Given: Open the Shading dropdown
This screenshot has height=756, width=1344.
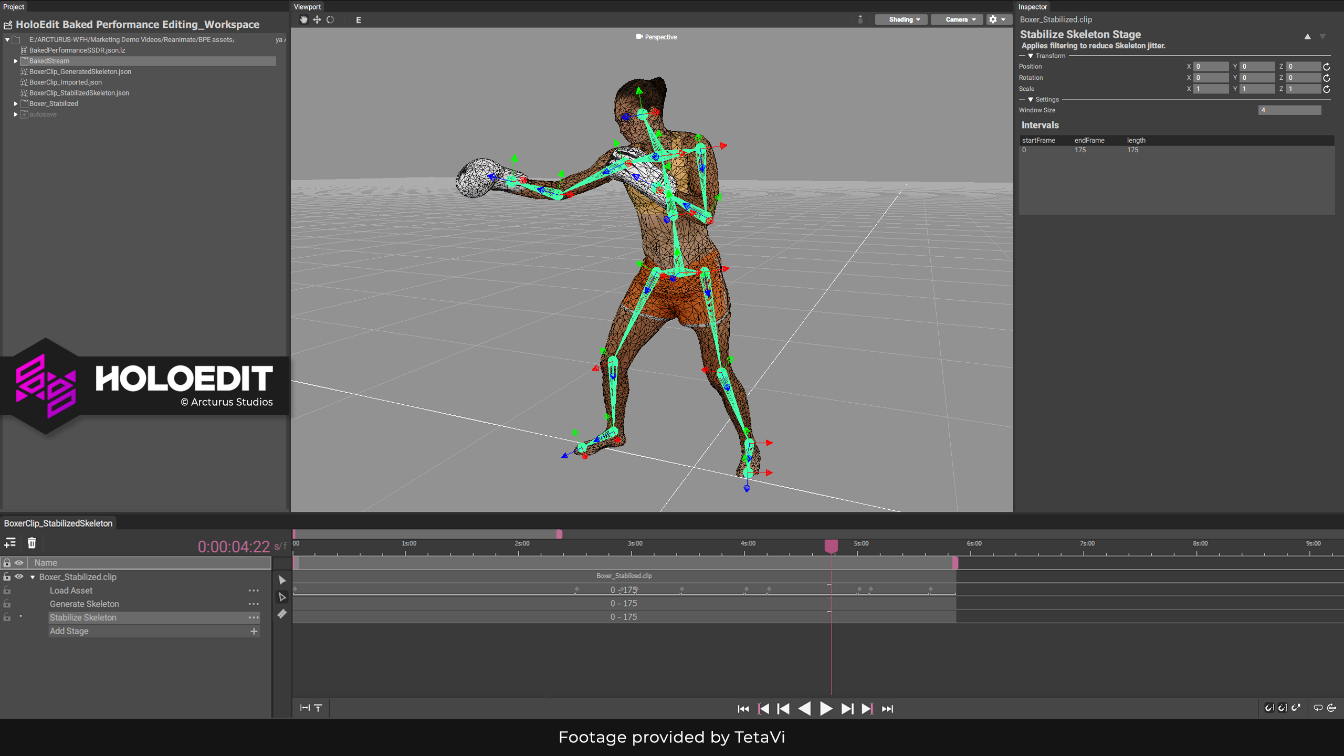Looking at the screenshot, I should click(900, 19).
